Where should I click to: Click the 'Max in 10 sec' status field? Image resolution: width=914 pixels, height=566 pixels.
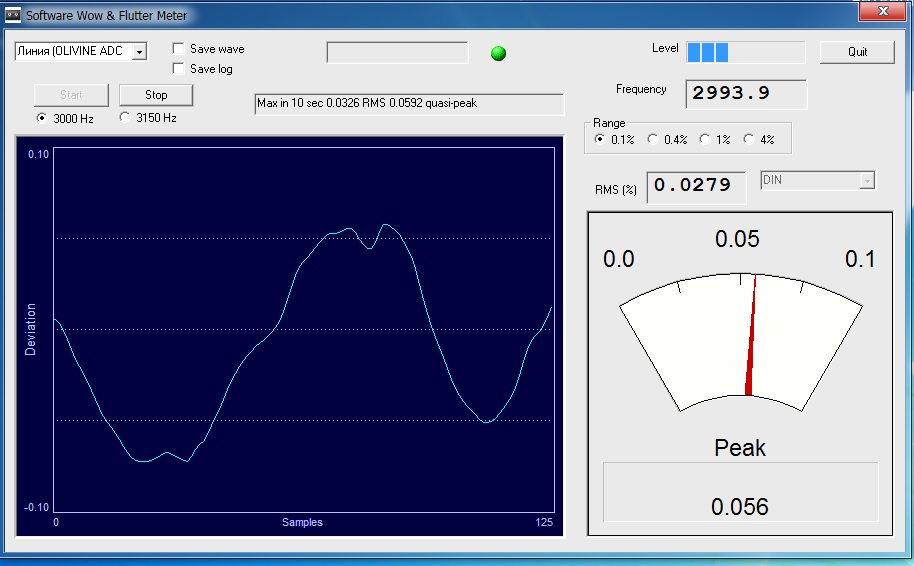coord(409,104)
